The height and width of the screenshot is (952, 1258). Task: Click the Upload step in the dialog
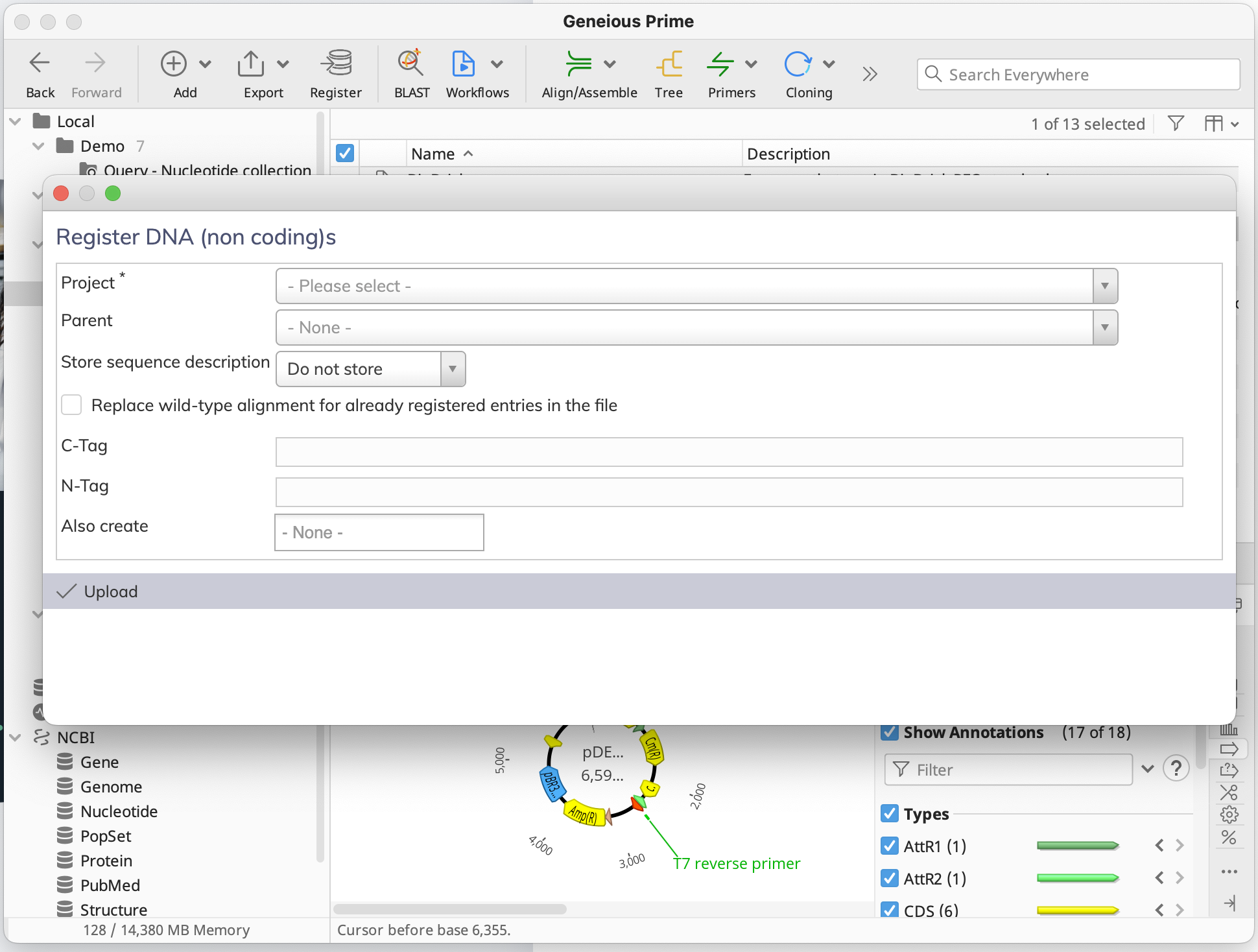tap(110, 591)
